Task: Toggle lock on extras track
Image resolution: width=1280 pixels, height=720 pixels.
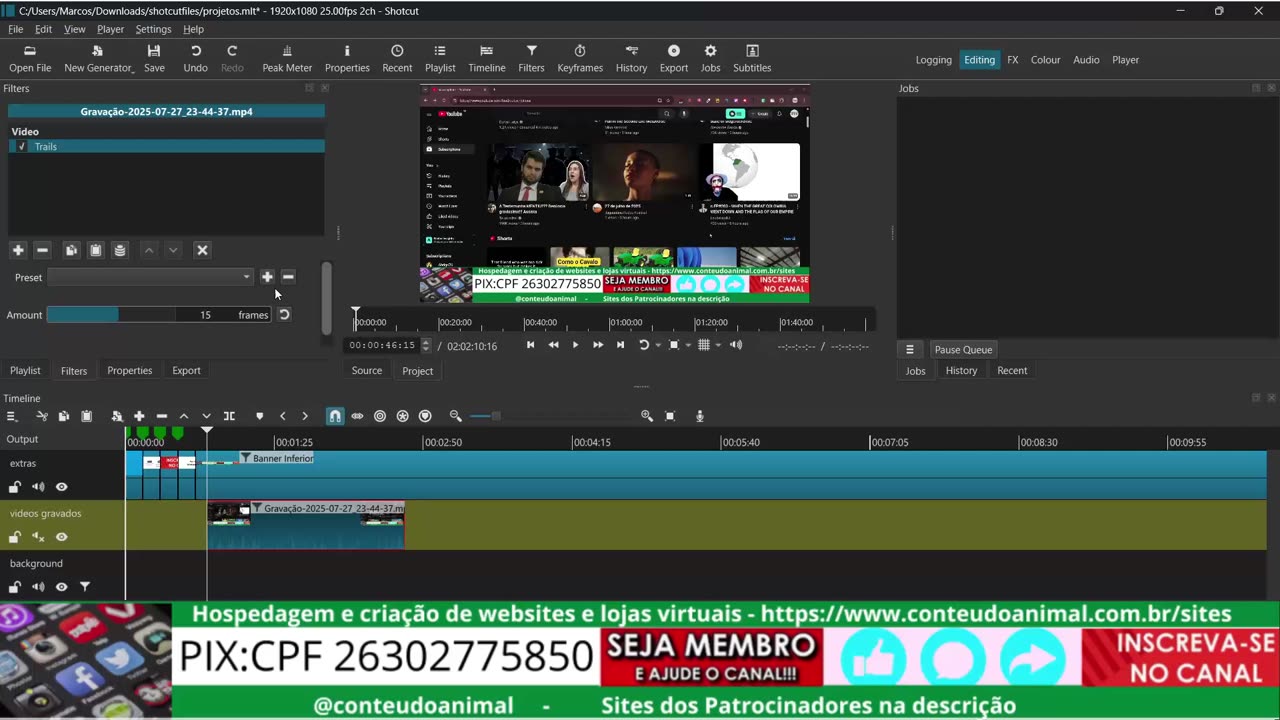Action: 15,487
